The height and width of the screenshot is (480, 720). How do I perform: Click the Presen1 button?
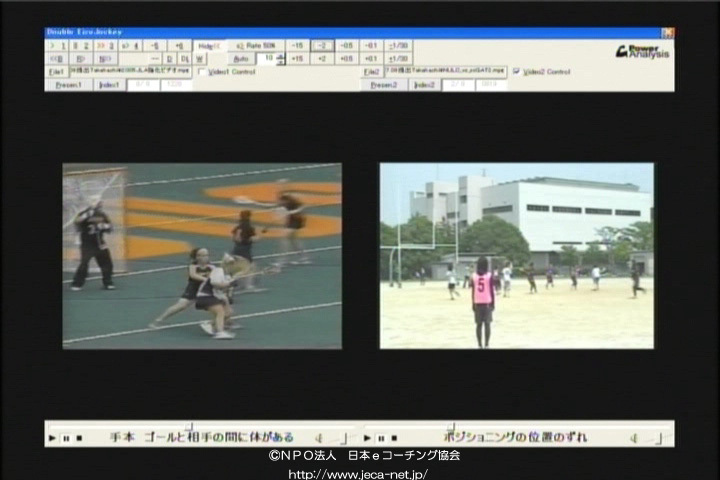click(68, 85)
